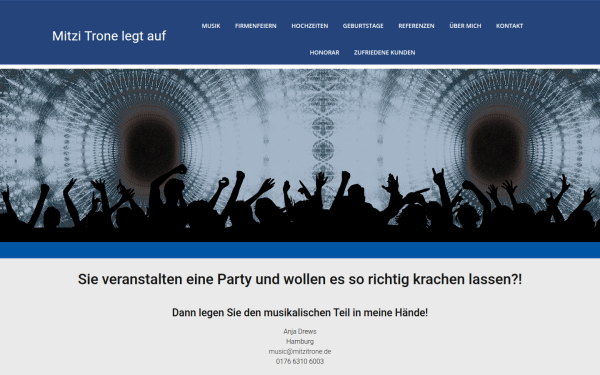Click the phone number 0176 6310 6003

click(300, 361)
